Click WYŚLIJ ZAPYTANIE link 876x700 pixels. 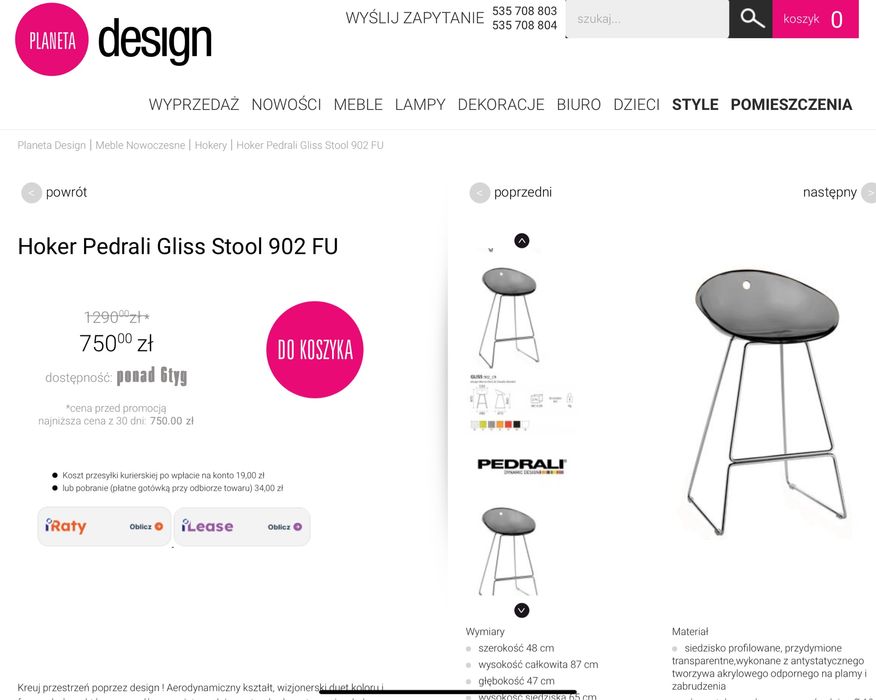pos(415,18)
